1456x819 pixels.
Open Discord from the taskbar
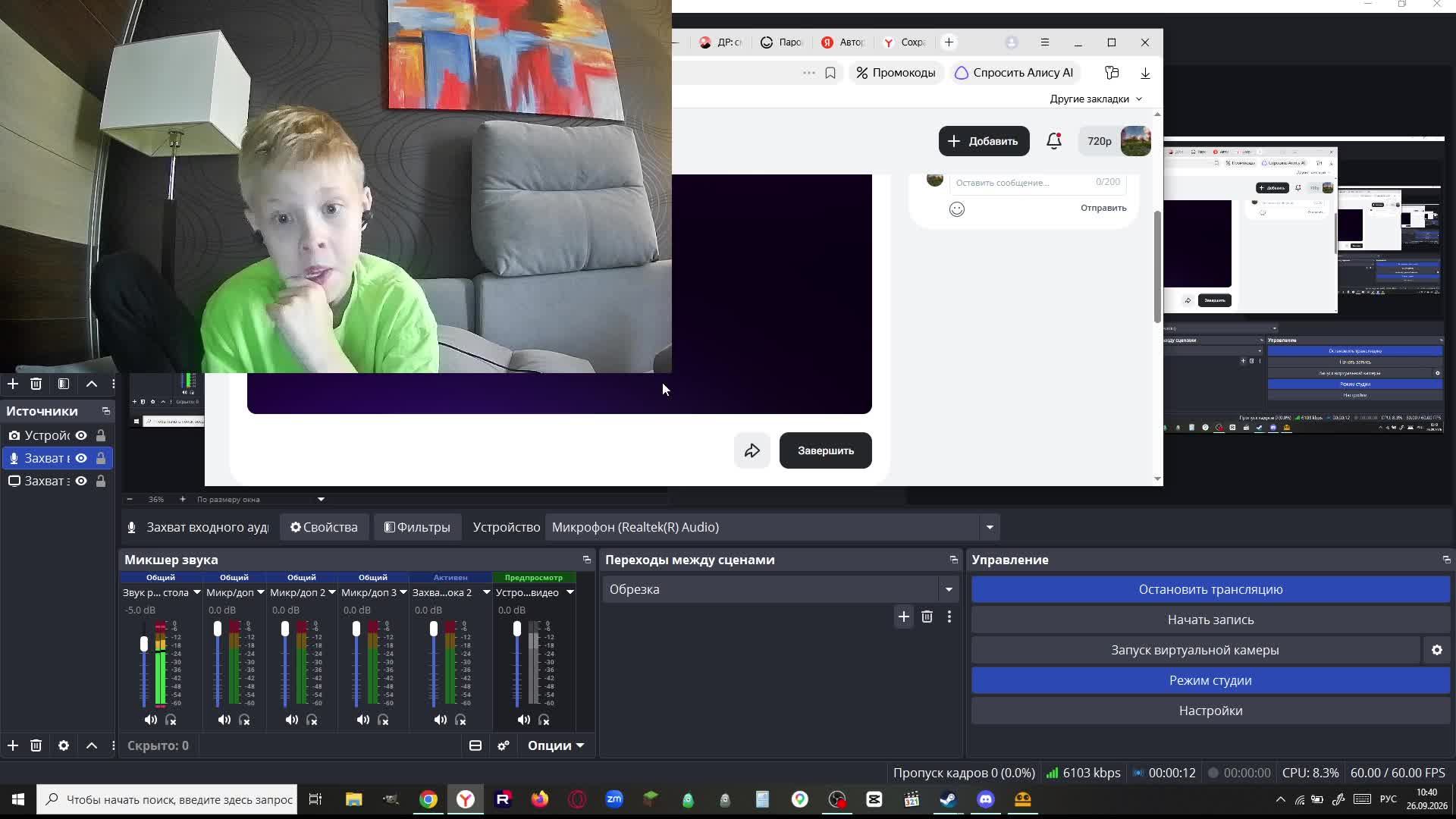pos(985,799)
